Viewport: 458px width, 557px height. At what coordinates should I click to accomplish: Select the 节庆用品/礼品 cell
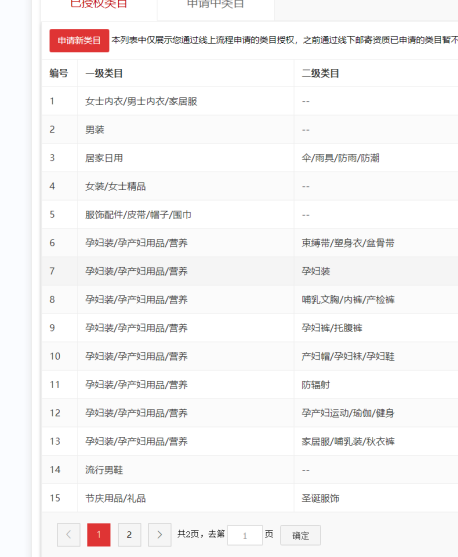185,498
